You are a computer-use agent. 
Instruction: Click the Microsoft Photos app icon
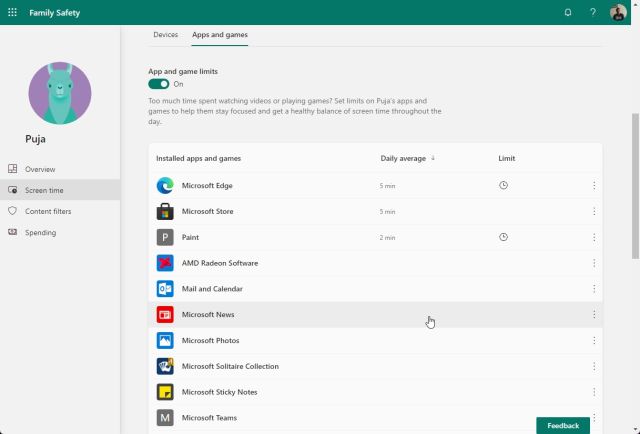coord(165,340)
